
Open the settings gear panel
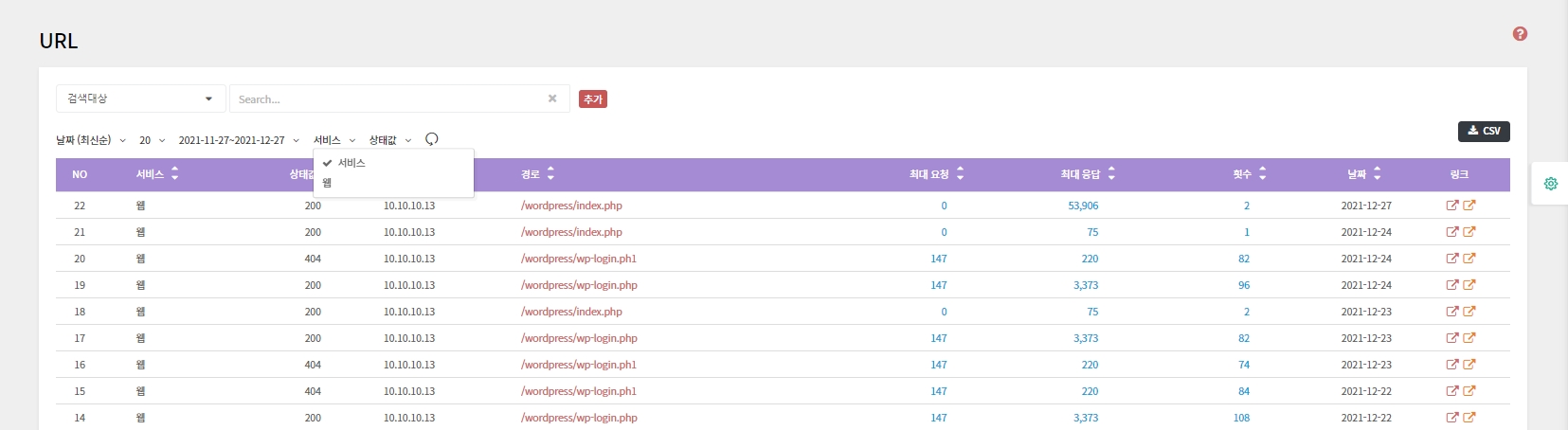pos(1550,184)
